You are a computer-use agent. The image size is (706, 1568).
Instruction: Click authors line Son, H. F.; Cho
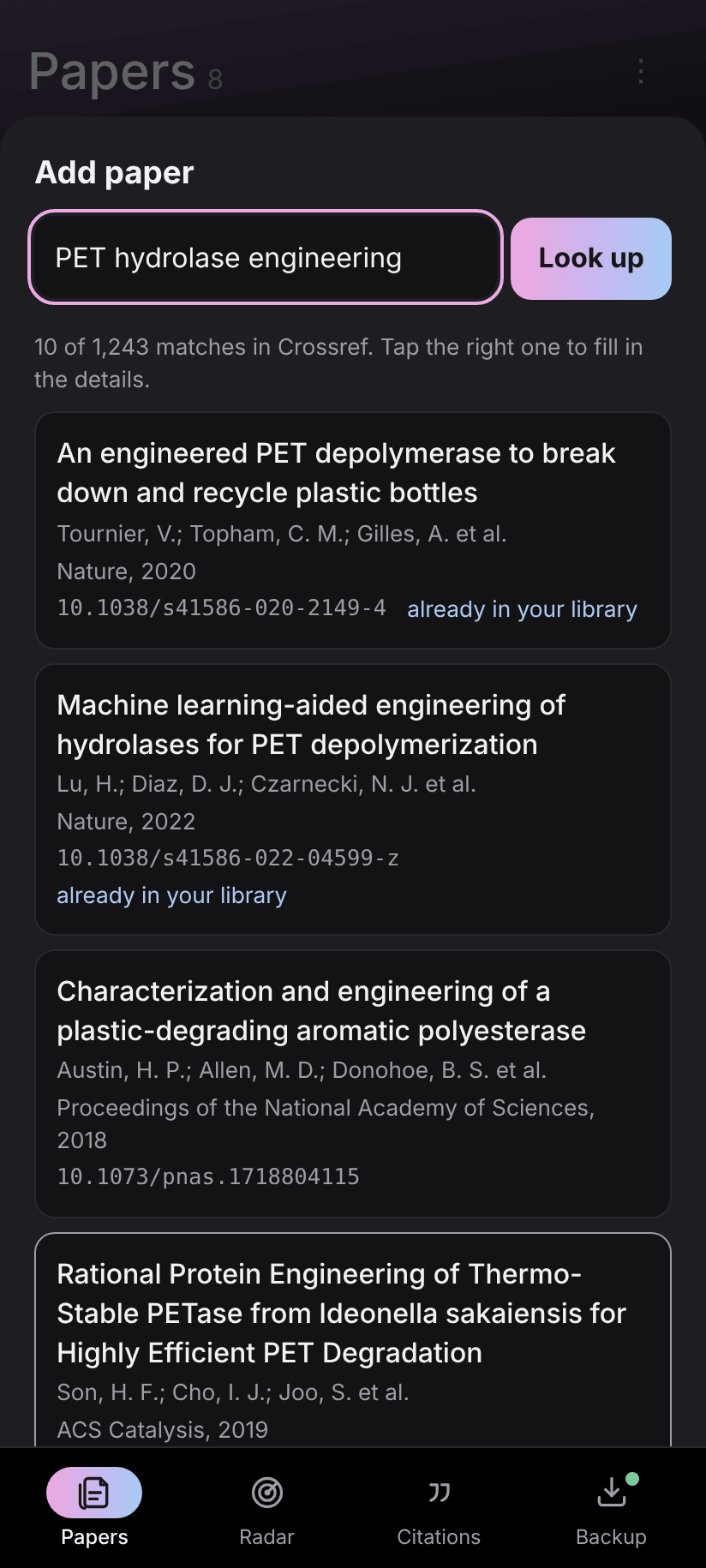coord(233,1392)
